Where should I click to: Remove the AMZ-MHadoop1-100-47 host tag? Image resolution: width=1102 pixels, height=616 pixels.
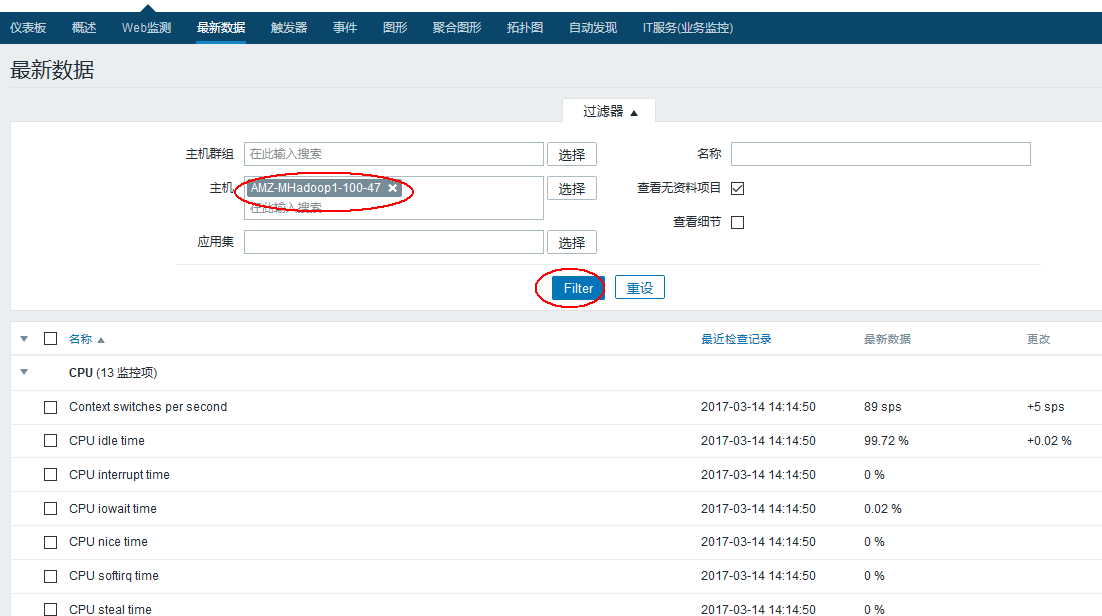(392, 188)
